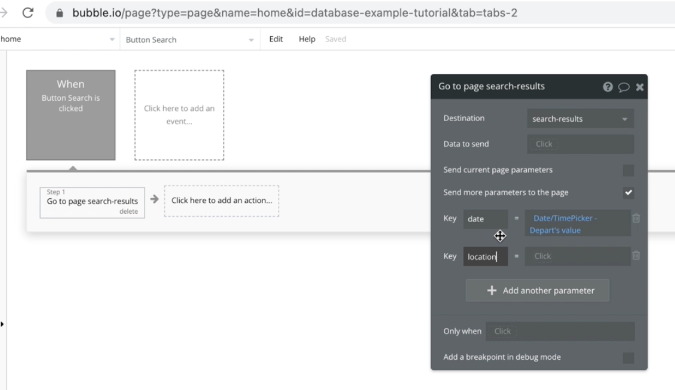Open the Help menu

click(x=307, y=39)
